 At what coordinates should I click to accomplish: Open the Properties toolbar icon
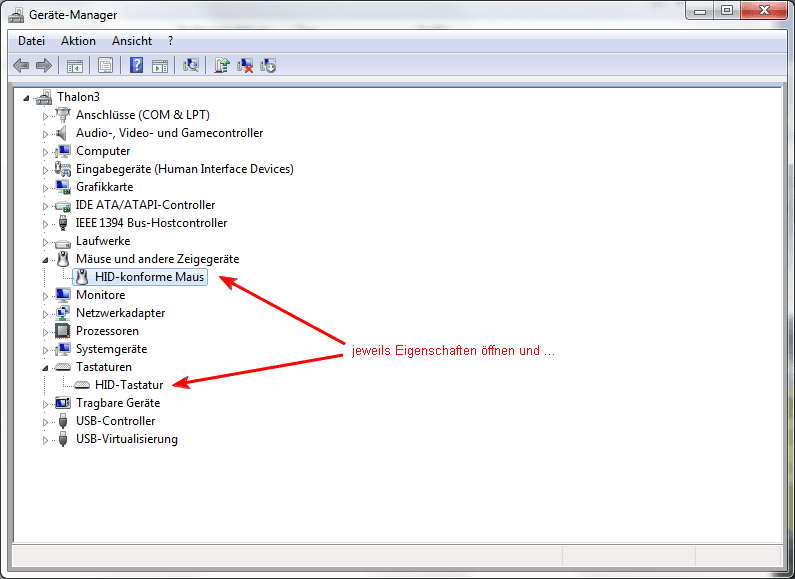click(x=105, y=65)
